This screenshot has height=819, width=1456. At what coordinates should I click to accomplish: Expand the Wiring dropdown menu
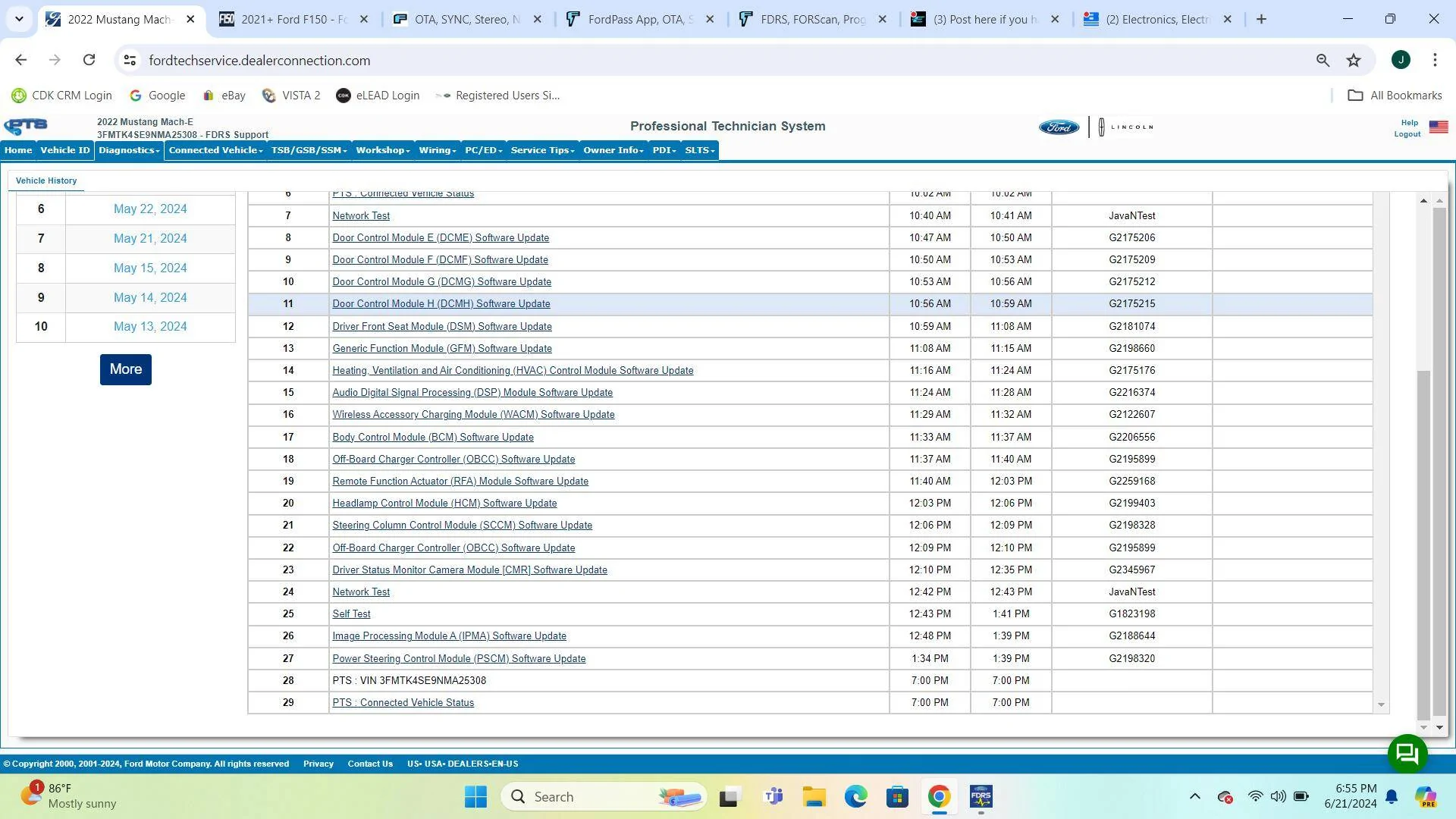click(x=437, y=150)
